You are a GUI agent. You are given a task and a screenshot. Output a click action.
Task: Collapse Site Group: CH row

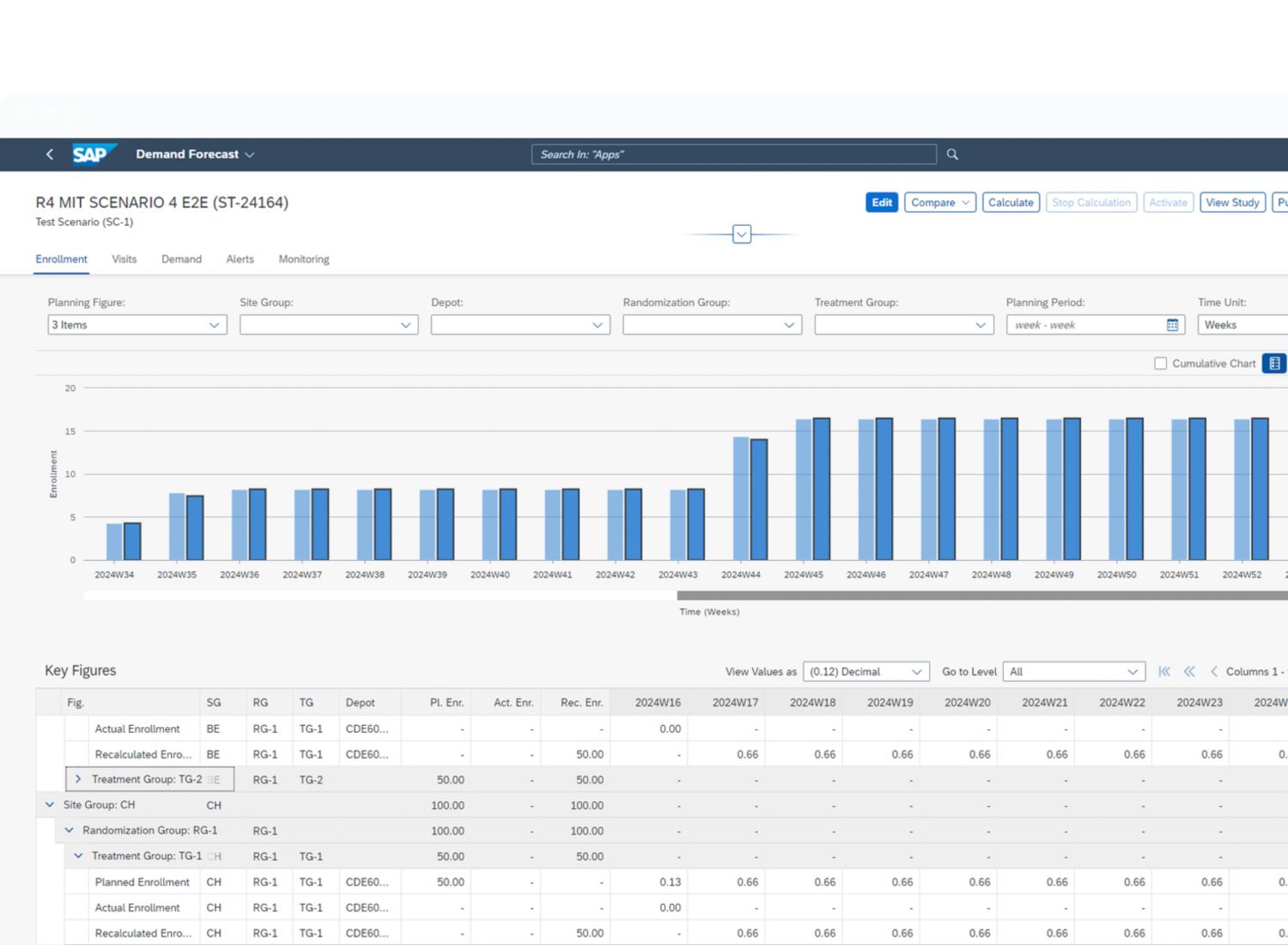click(50, 805)
